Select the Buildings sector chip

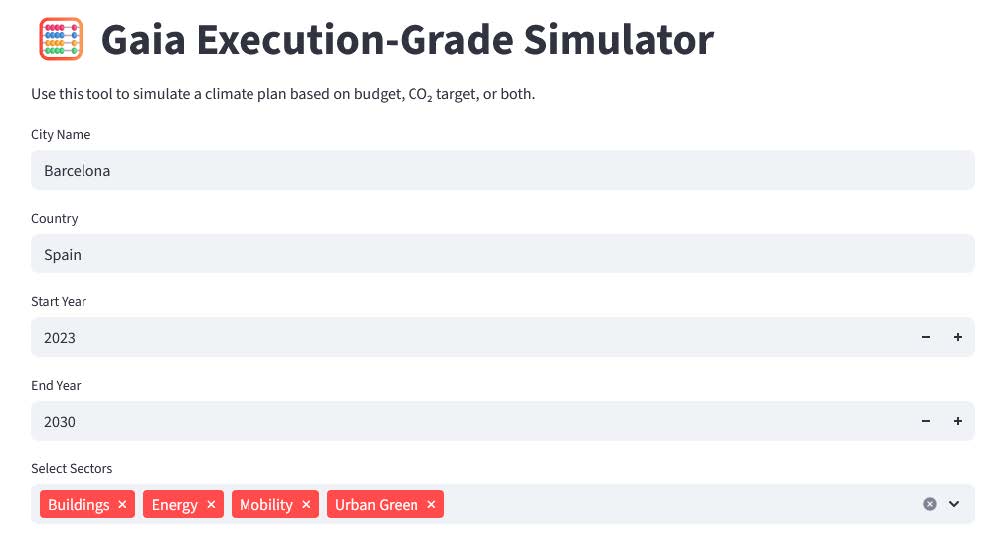[x=78, y=505]
